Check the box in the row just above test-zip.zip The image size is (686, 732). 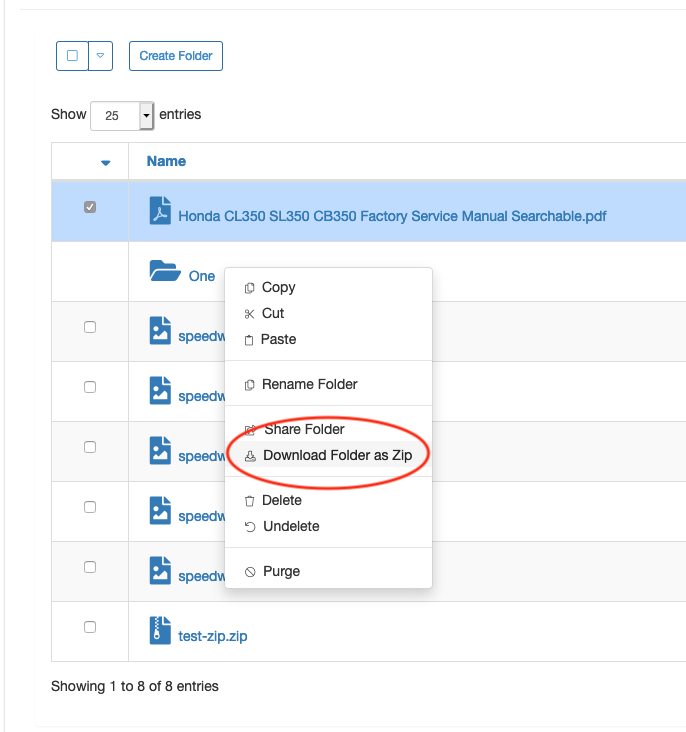[x=90, y=567]
